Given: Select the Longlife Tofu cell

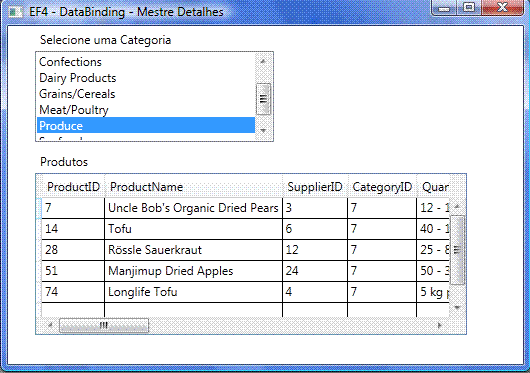Looking at the screenshot, I should (x=193, y=292).
